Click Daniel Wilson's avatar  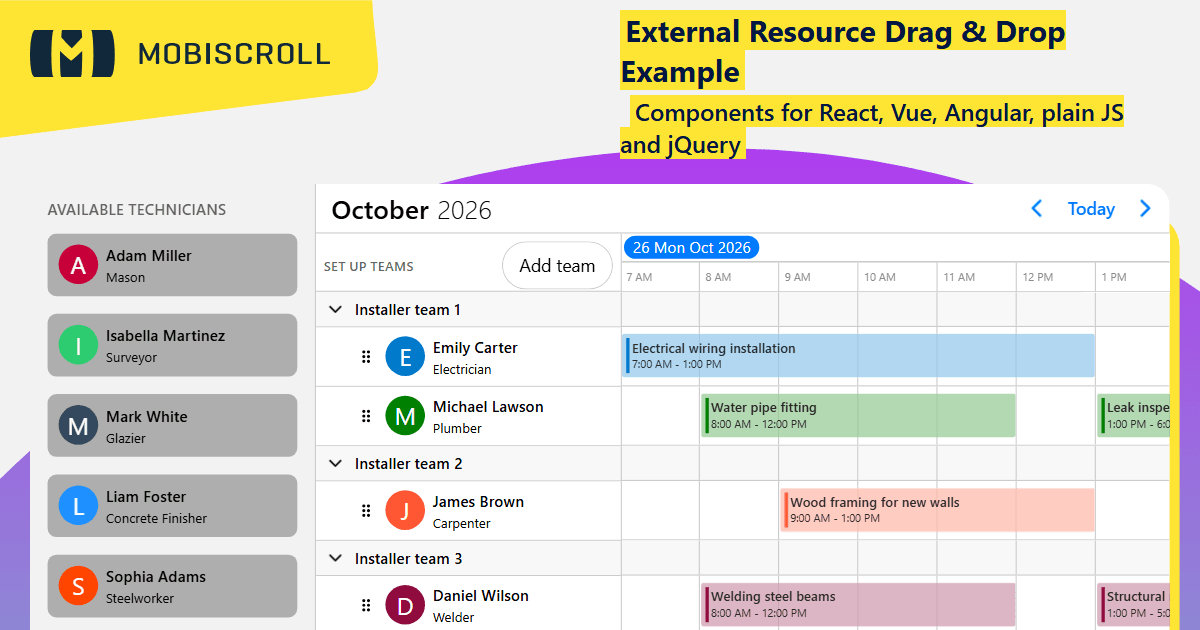click(x=405, y=605)
